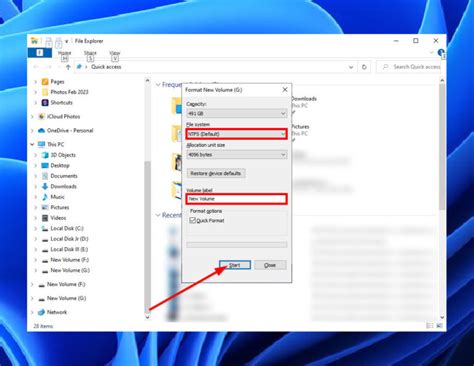Maximize the File Explorer window
Screen dimensions: 474x366
tap(416, 41)
